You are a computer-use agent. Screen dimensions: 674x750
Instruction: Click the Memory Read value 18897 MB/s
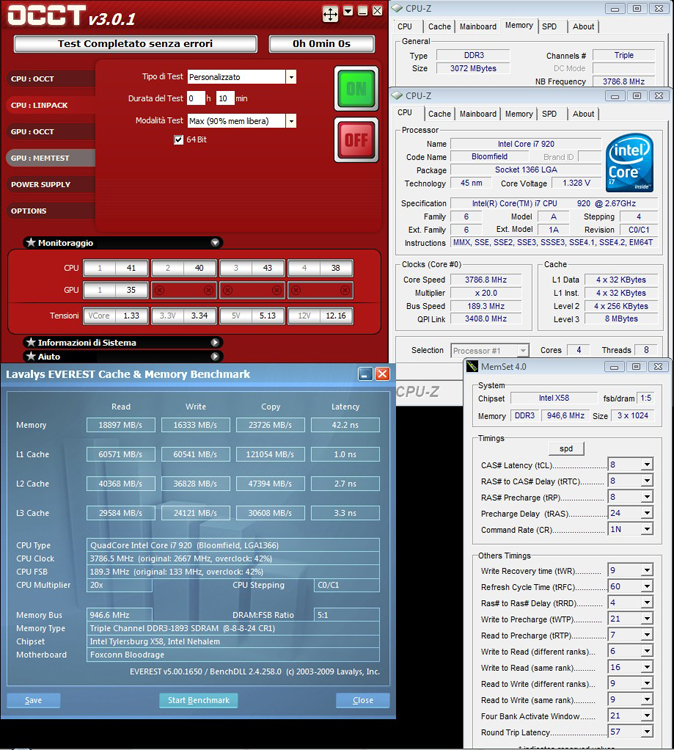(121, 425)
